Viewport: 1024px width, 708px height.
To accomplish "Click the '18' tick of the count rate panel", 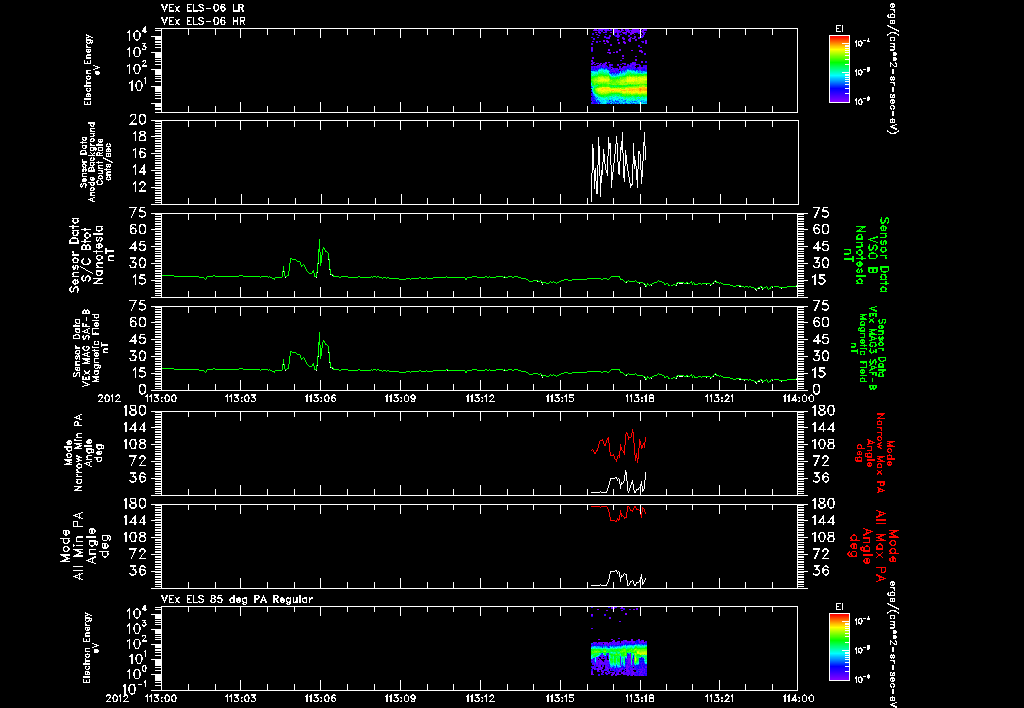I will tap(138, 137).
